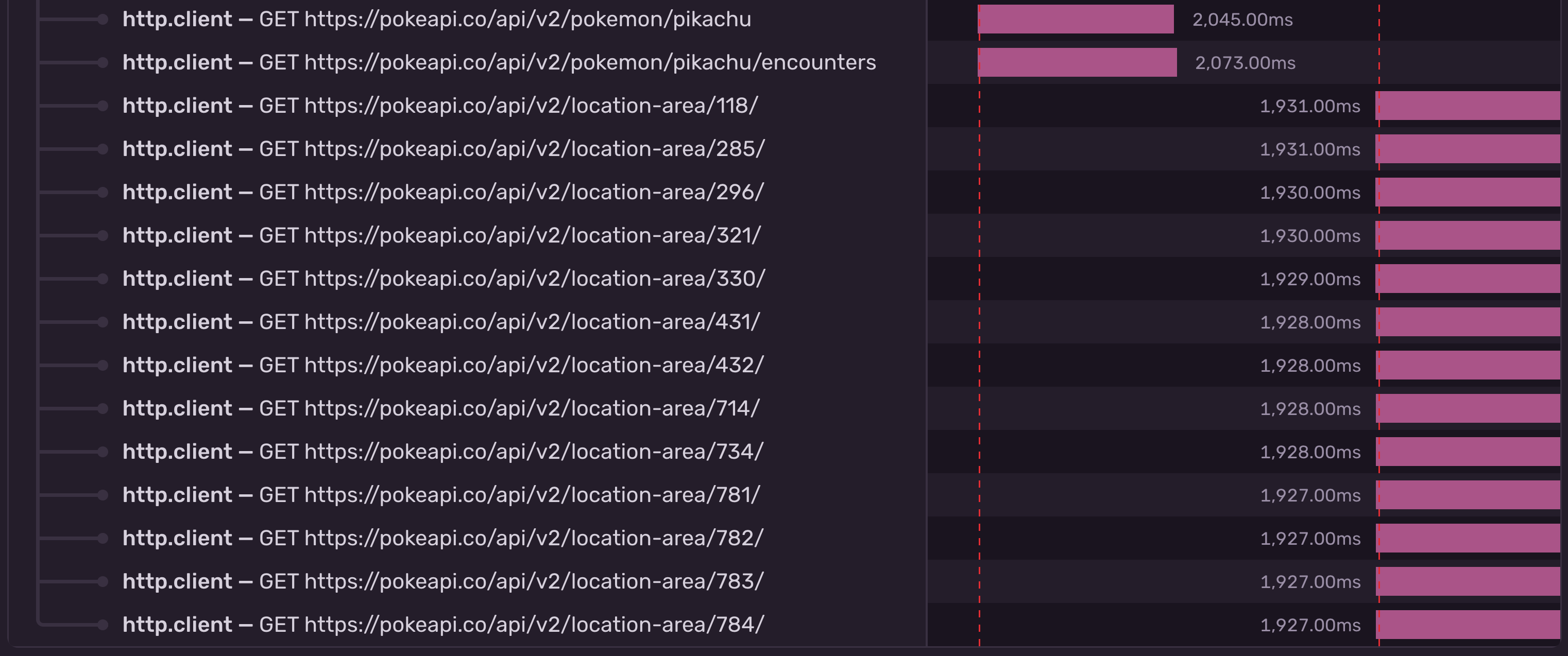1568x656 pixels.
Task: Select the pokemon/pikachu GET span row
Action: coord(436,20)
